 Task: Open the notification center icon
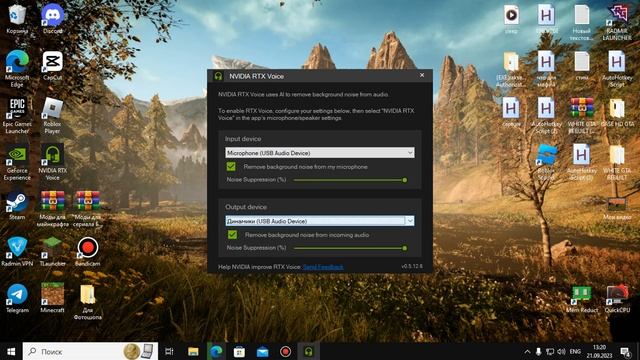625,351
